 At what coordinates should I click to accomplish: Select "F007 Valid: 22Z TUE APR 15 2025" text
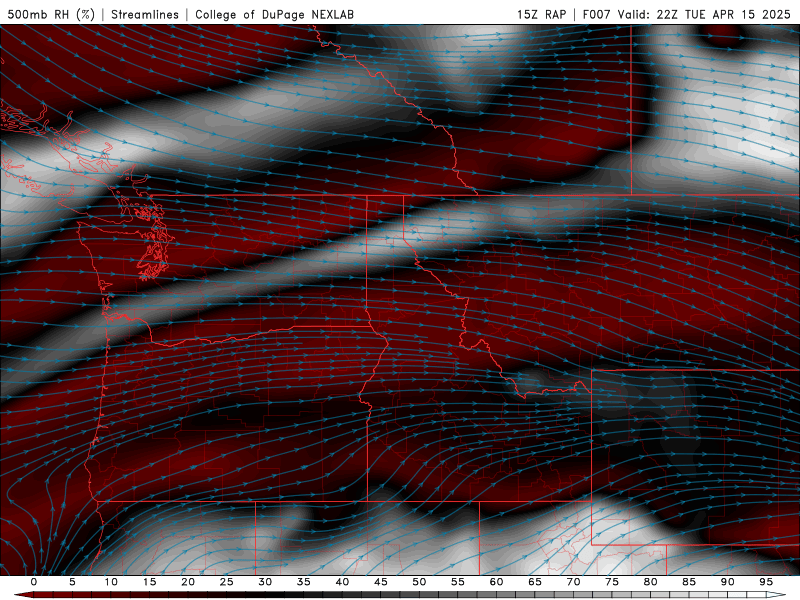(x=686, y=14)
